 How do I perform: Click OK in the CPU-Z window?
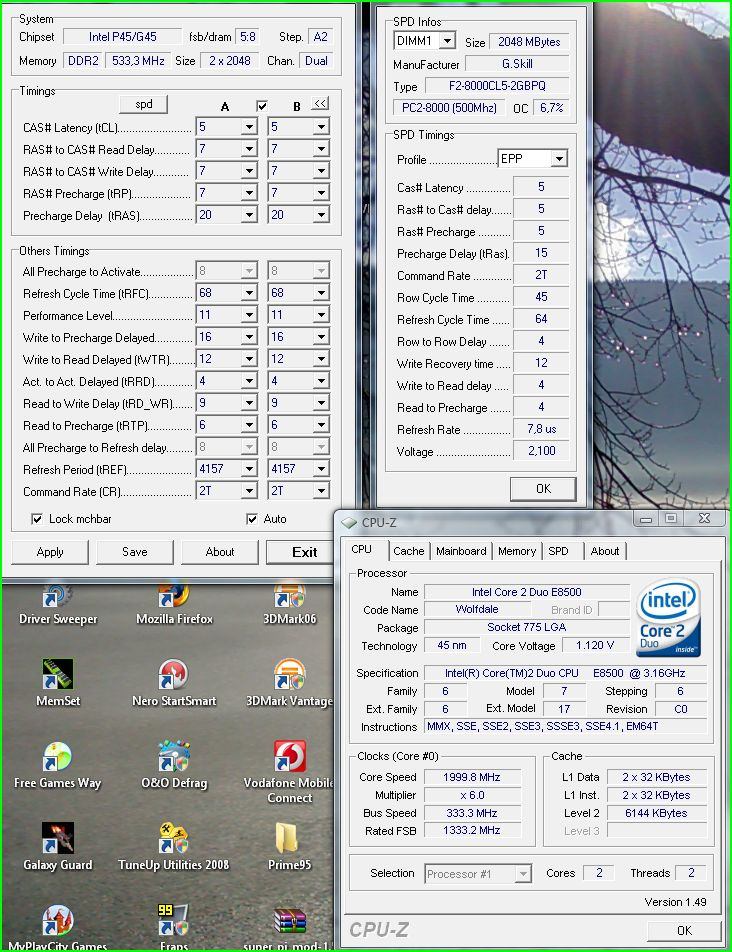[684, 931]
